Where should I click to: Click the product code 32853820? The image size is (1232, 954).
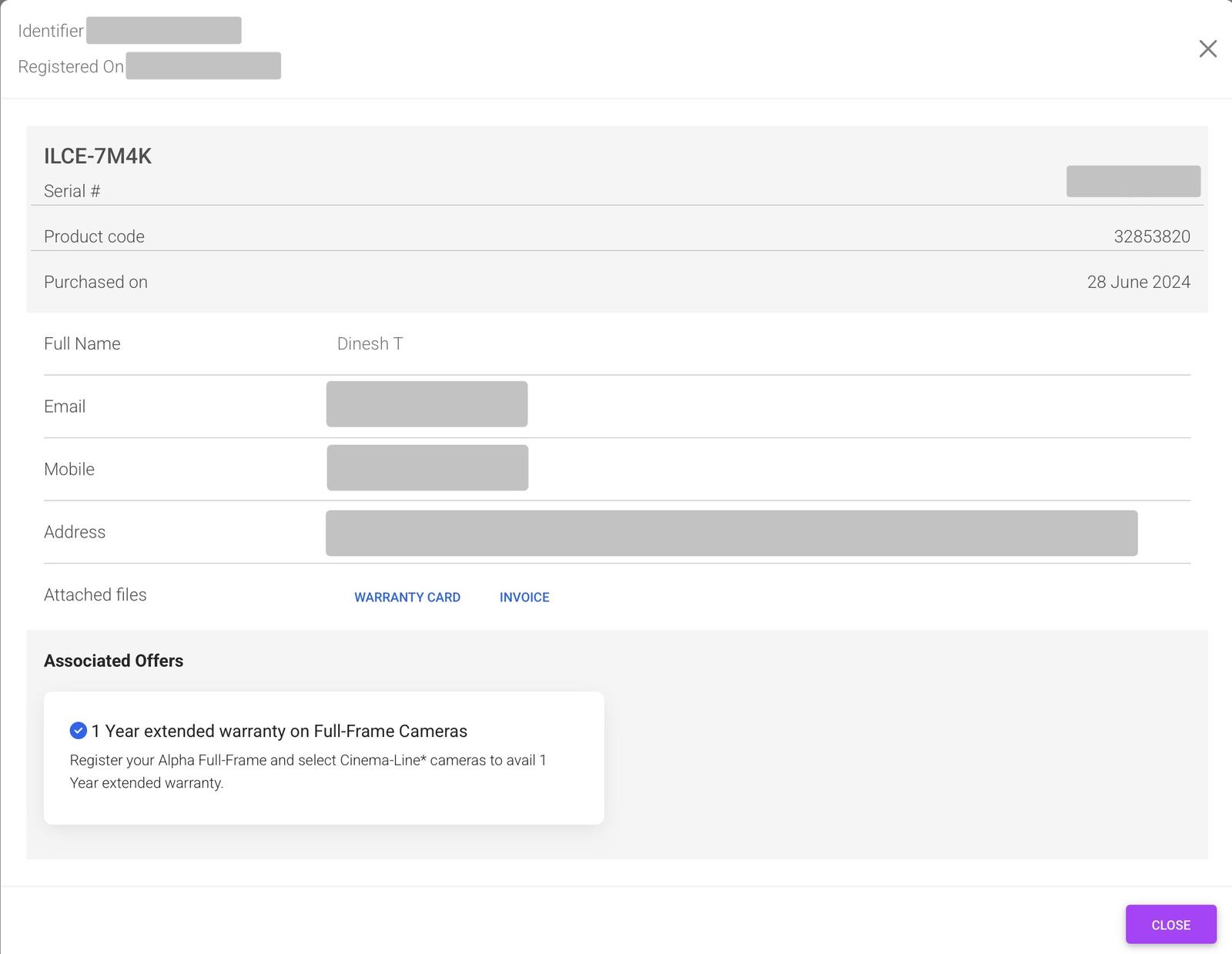coord(1151,236)
